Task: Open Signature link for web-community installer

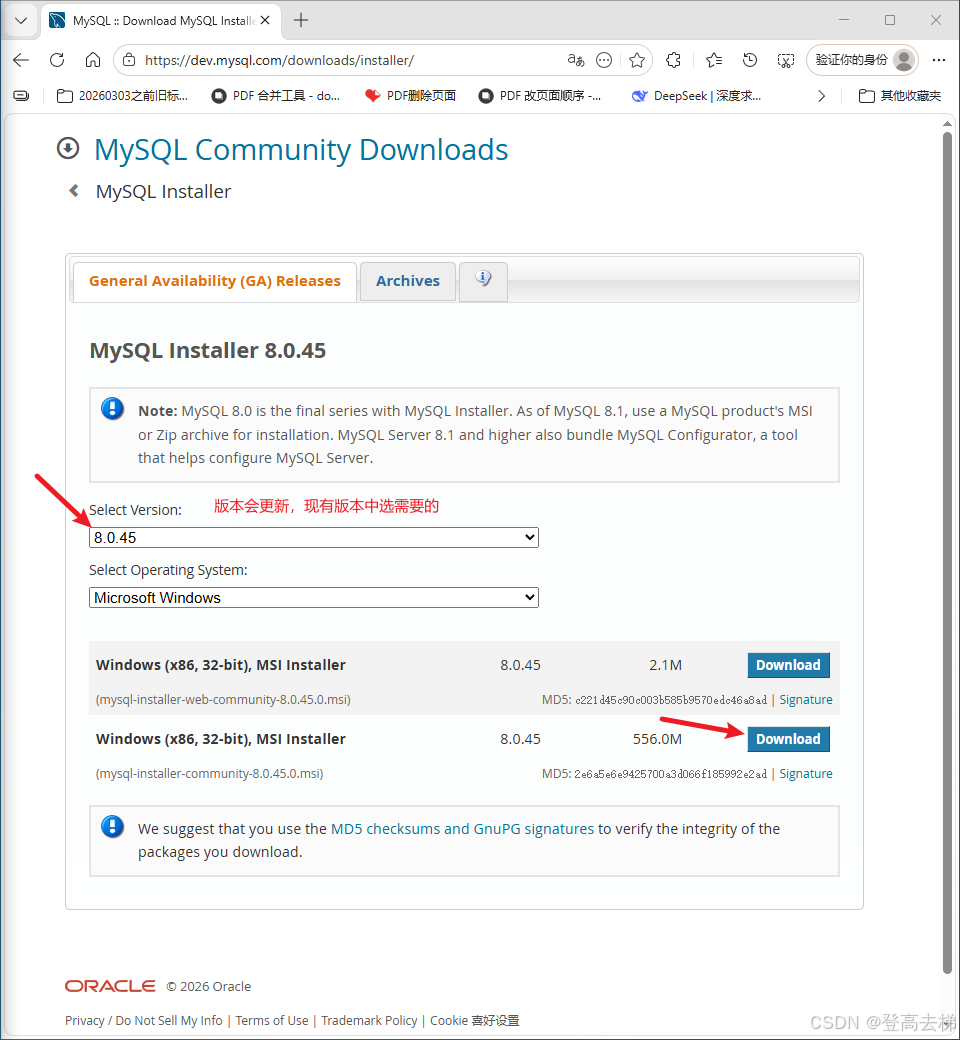Action: [805, 700]
